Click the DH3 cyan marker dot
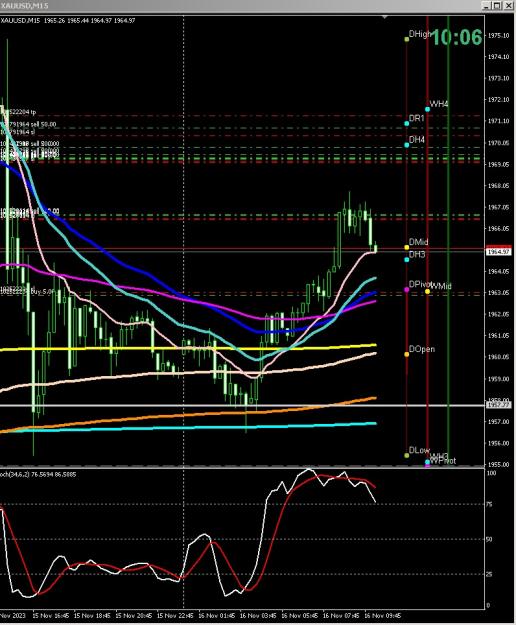This screenshot has width=516, height=625. tap(406, 259)
